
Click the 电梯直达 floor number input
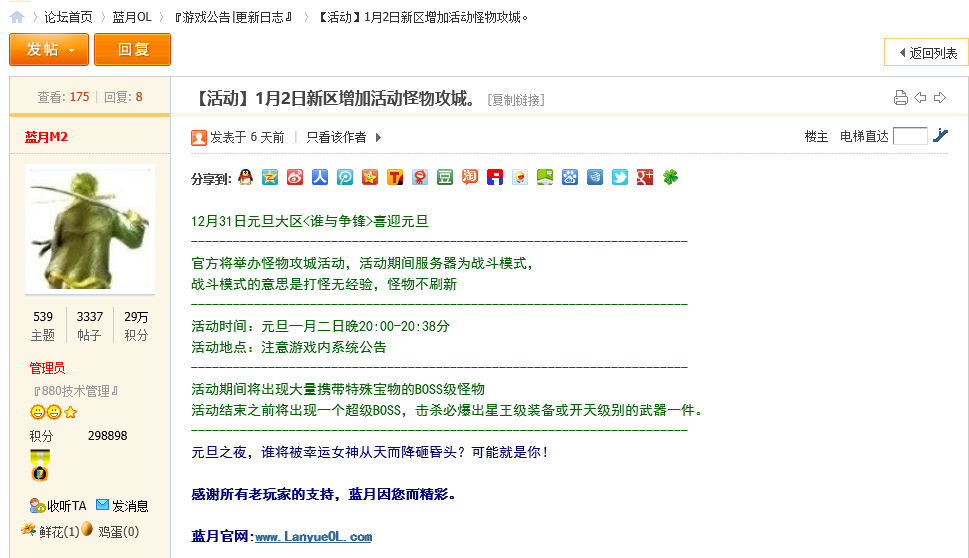[910, 136]
